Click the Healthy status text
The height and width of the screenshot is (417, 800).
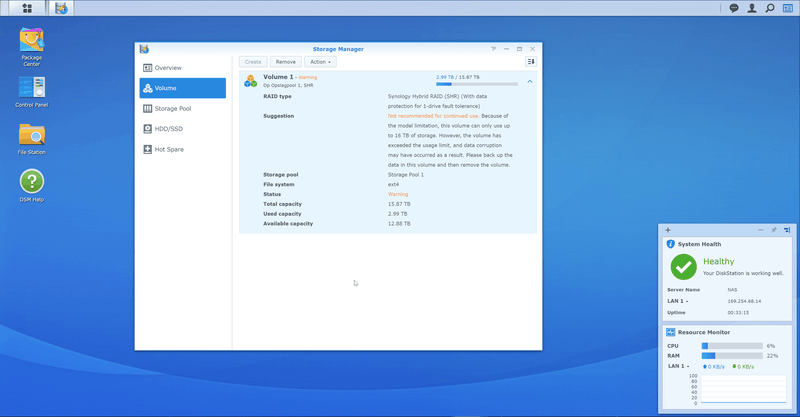click(x=718, y=261)
